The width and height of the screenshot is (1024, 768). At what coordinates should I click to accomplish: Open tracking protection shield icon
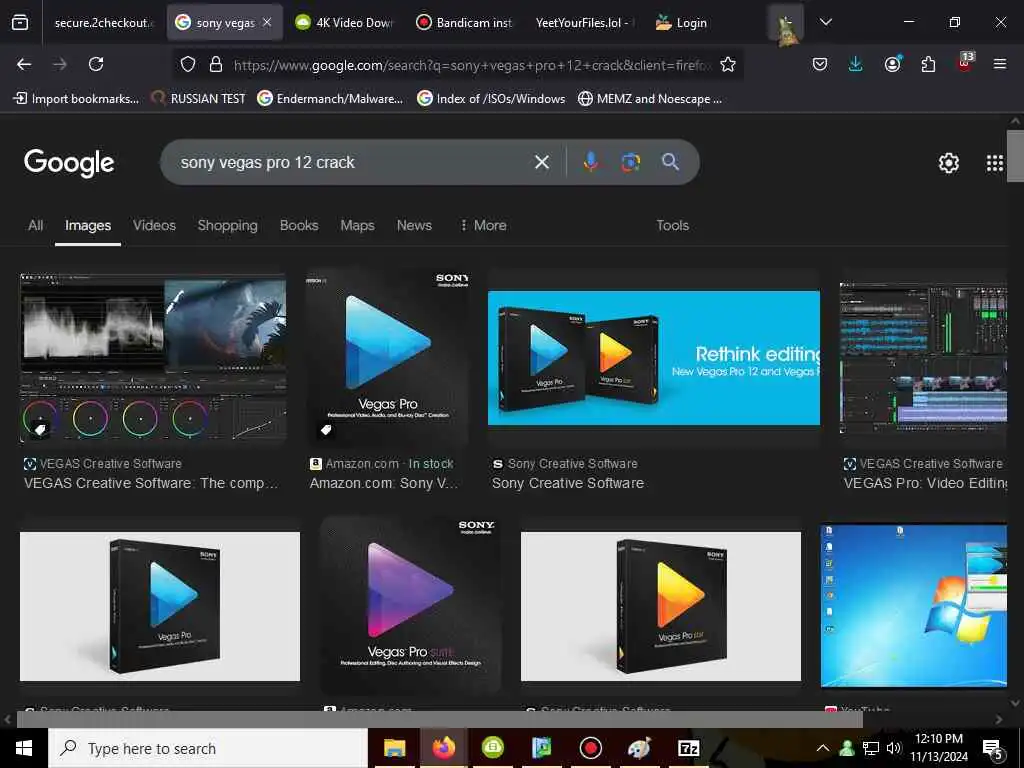click(x=188, y=64)
